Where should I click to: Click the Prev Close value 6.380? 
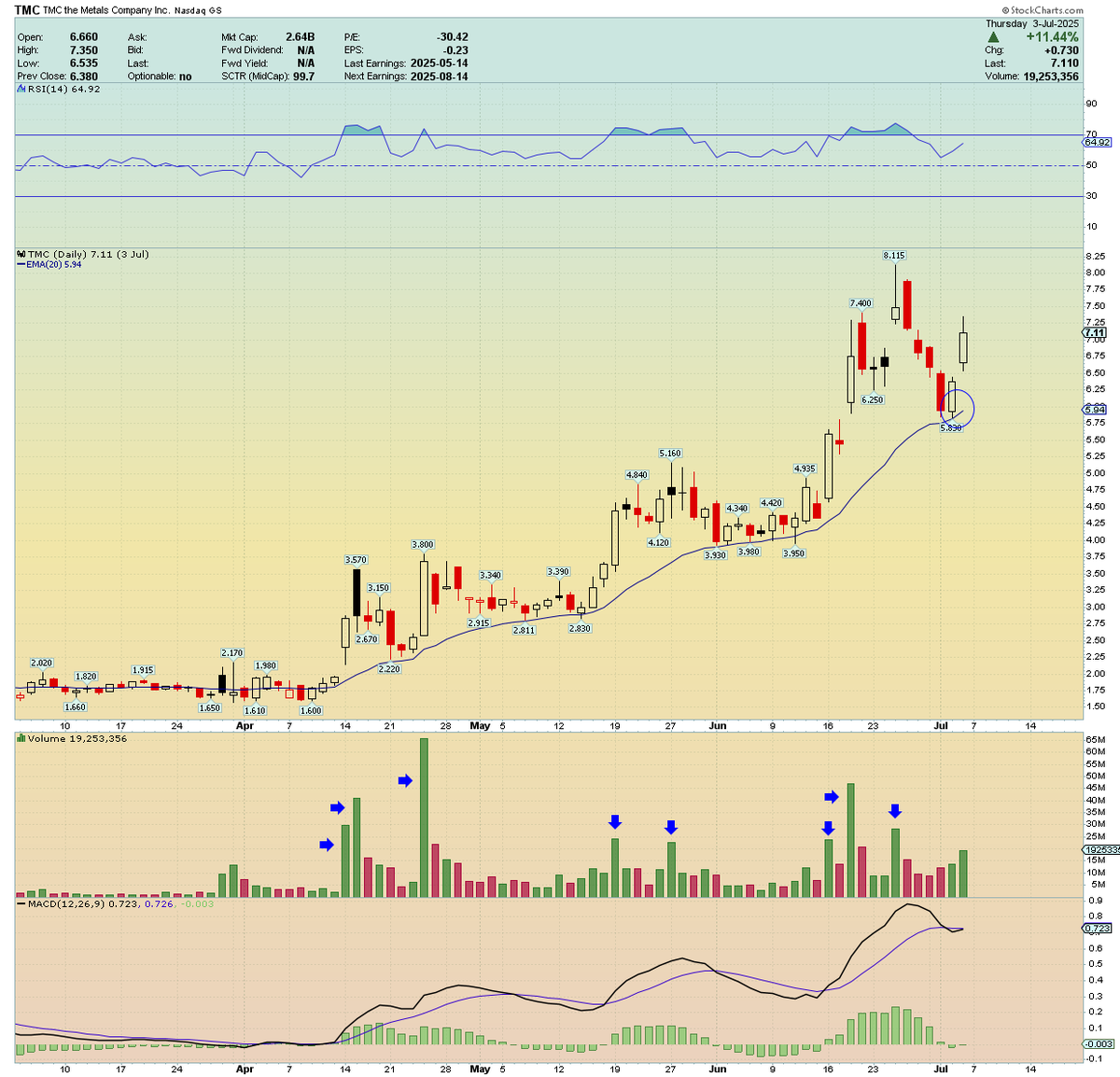(84, 77)
